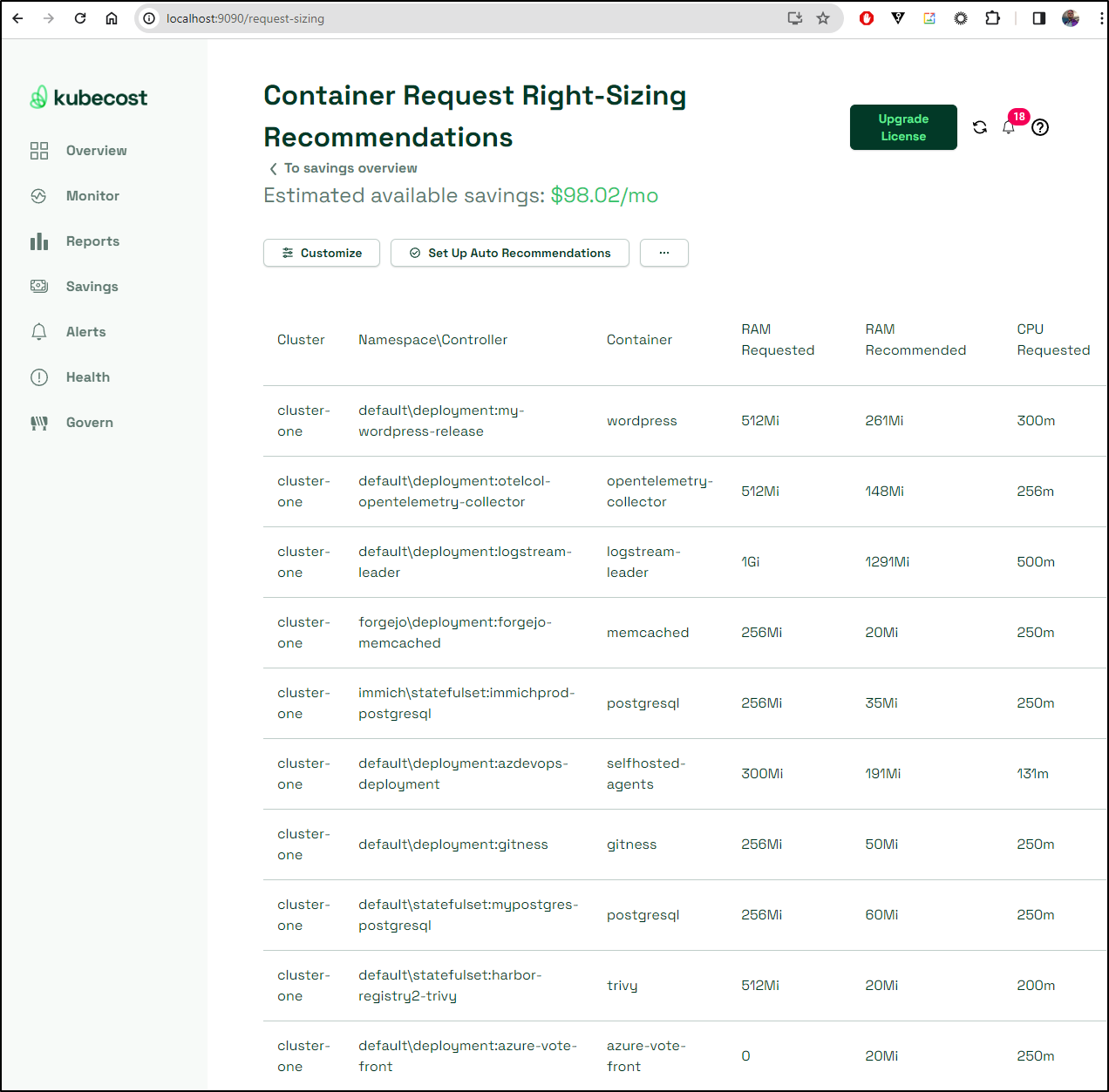The image size is (1109, 1092).
Task: Go back to savings overview
Action: (x=344, y=168)
